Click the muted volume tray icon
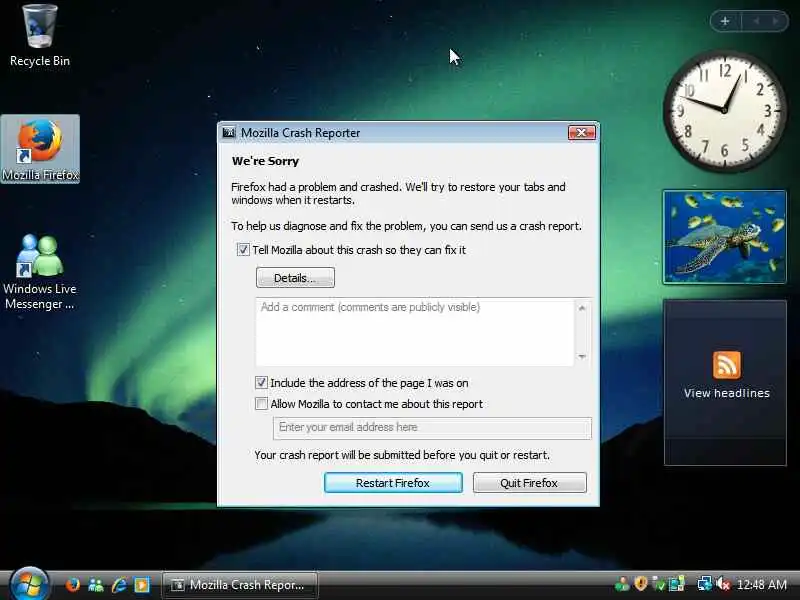The width and height of the screenshot is (800, 600). pyautogui.click(x=723, y=584)
